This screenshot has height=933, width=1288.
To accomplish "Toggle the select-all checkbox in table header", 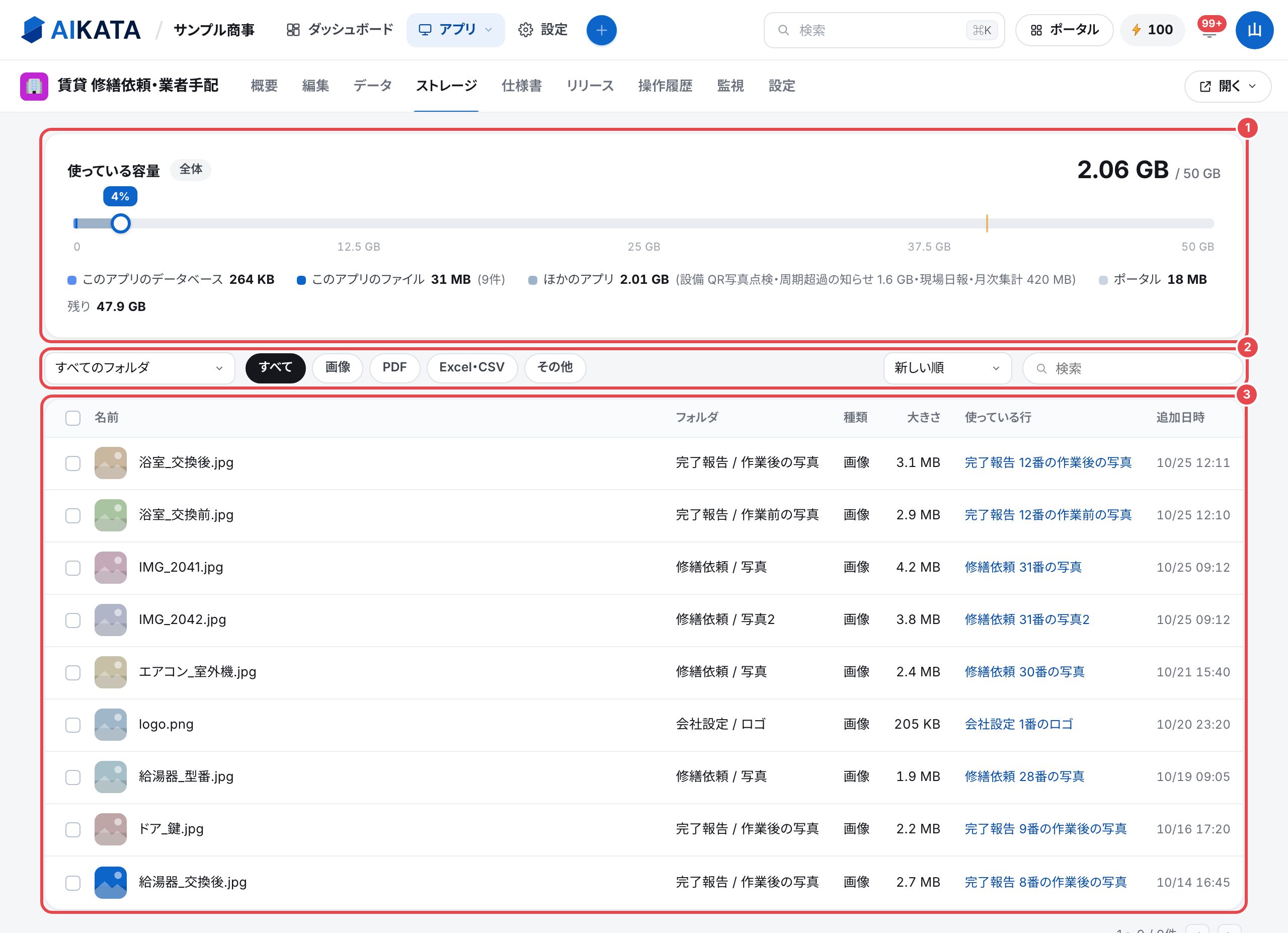I will coord(72,418).
